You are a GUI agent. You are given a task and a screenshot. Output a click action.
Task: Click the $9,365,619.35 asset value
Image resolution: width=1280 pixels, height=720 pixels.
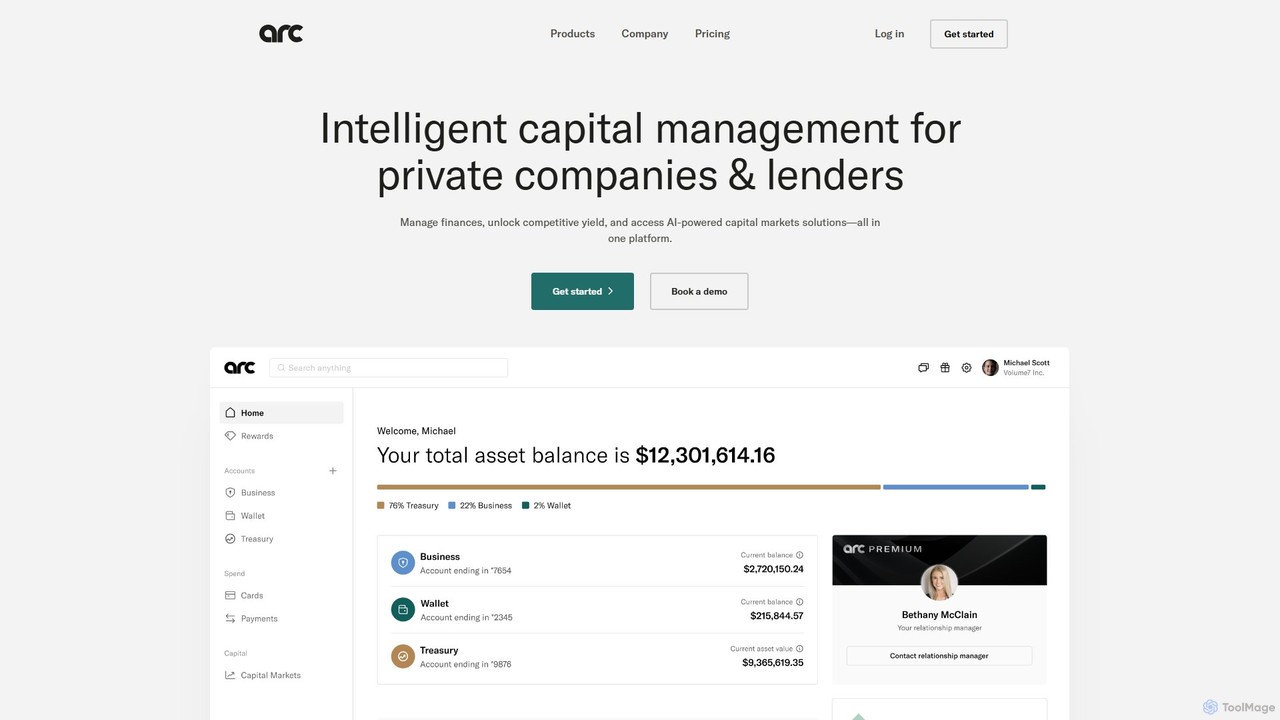[773, 663]
